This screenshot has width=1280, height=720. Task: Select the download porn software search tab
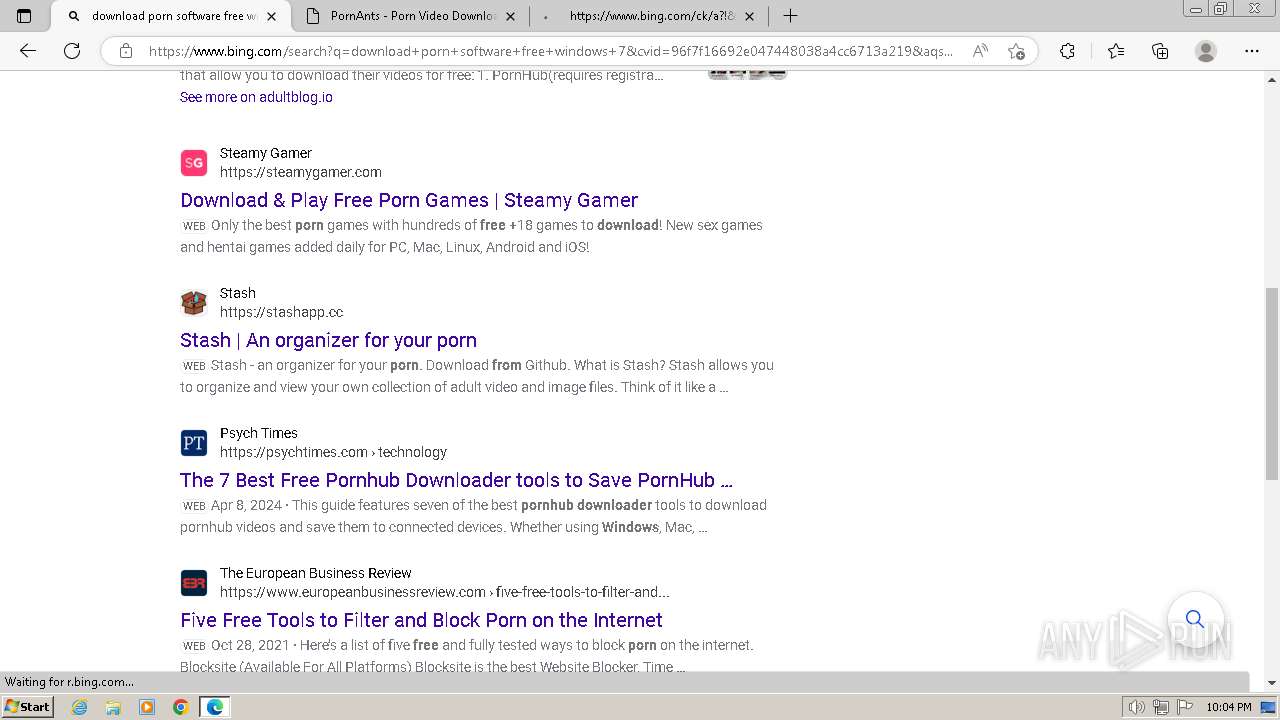(x=172, y=16)
